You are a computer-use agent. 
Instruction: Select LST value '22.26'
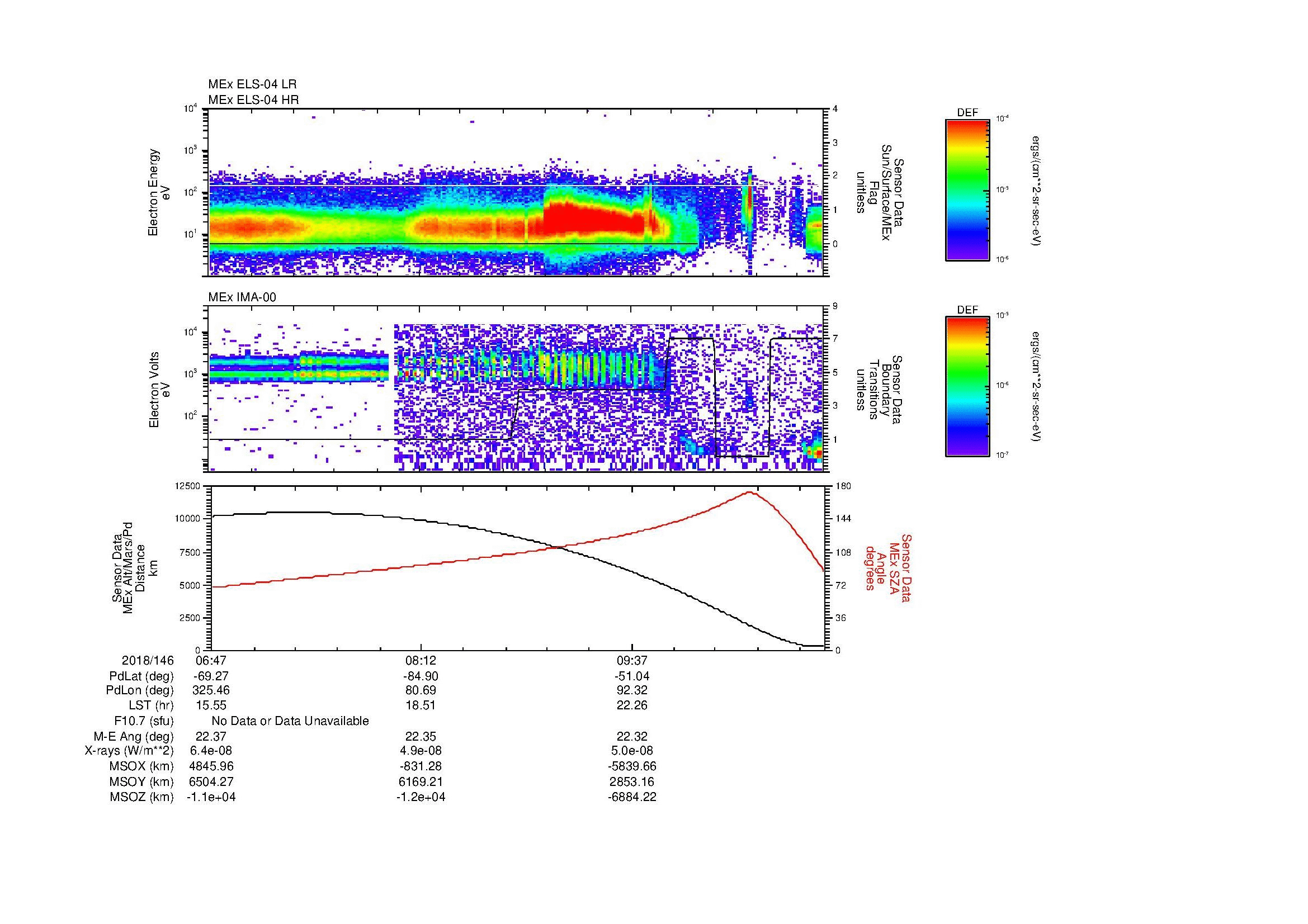coord(632,705)
